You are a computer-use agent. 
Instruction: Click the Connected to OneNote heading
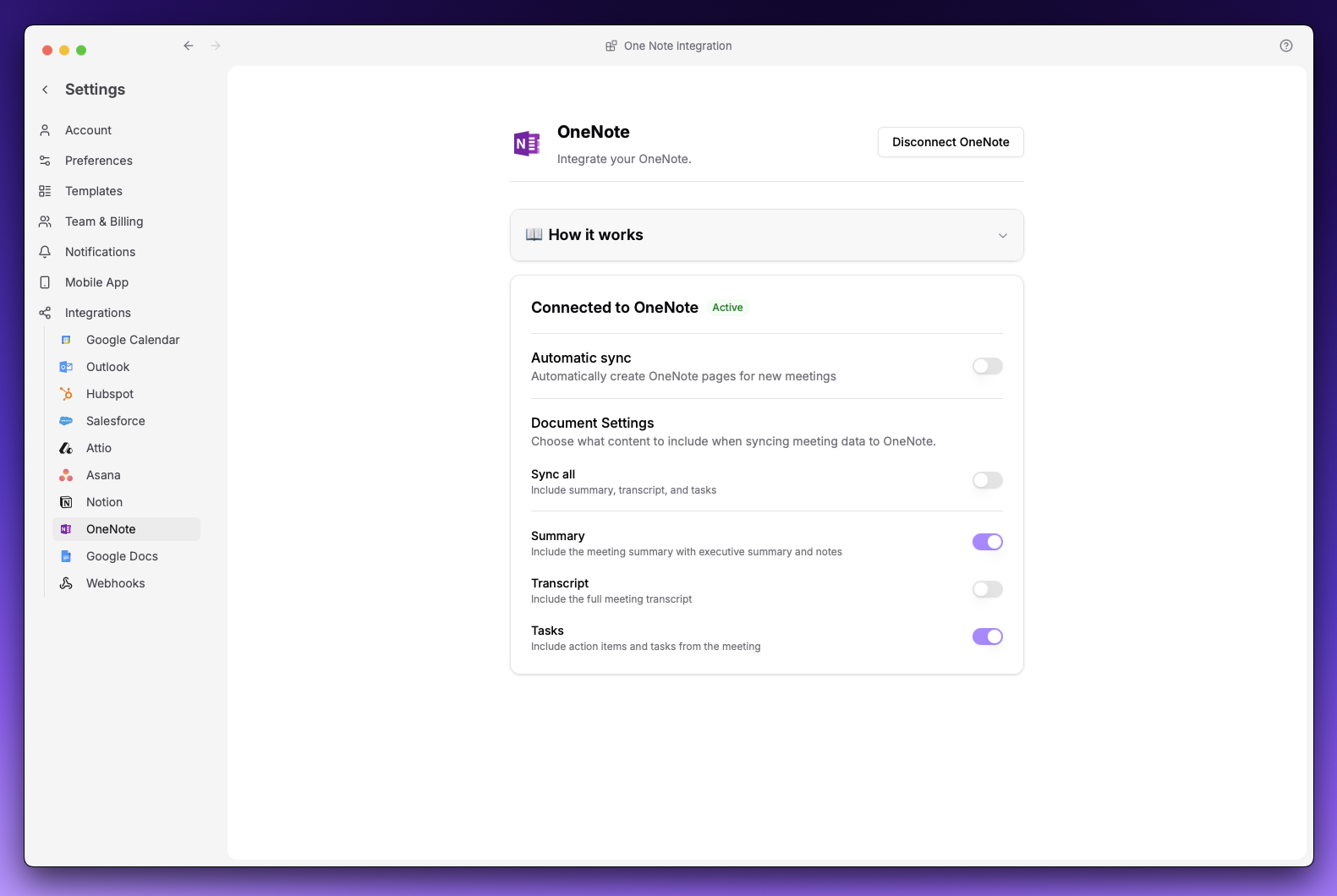click(x=615, y=308)
